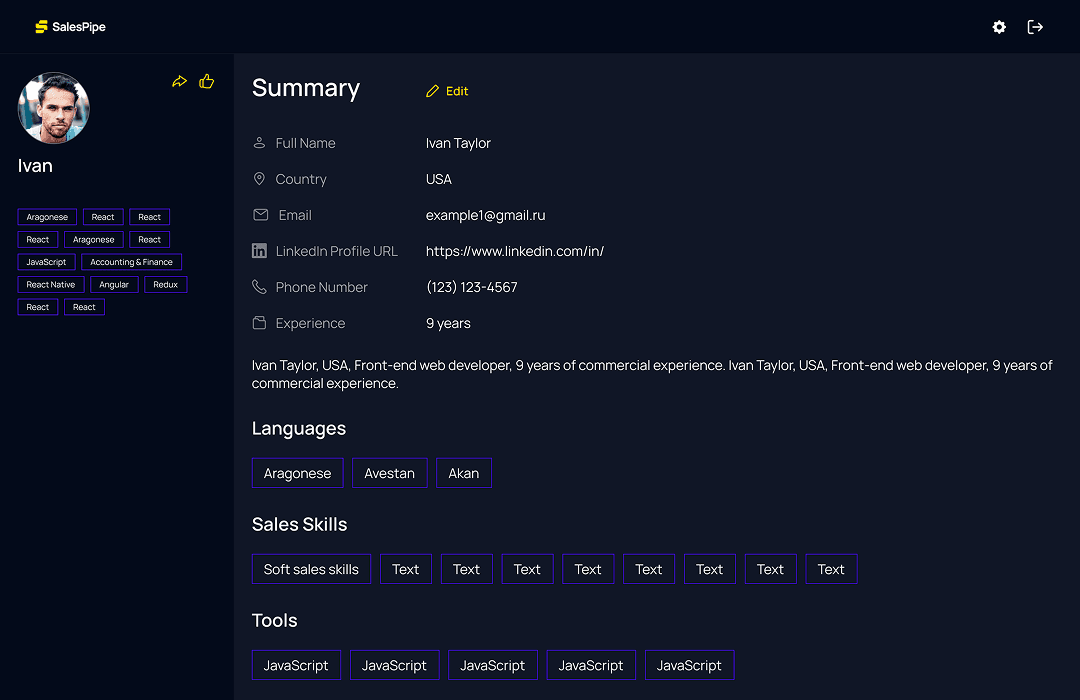This screenshot has width=1080, height=700.
Task: Click the SalesPipe logo in the header
Action: coord(70,26)
